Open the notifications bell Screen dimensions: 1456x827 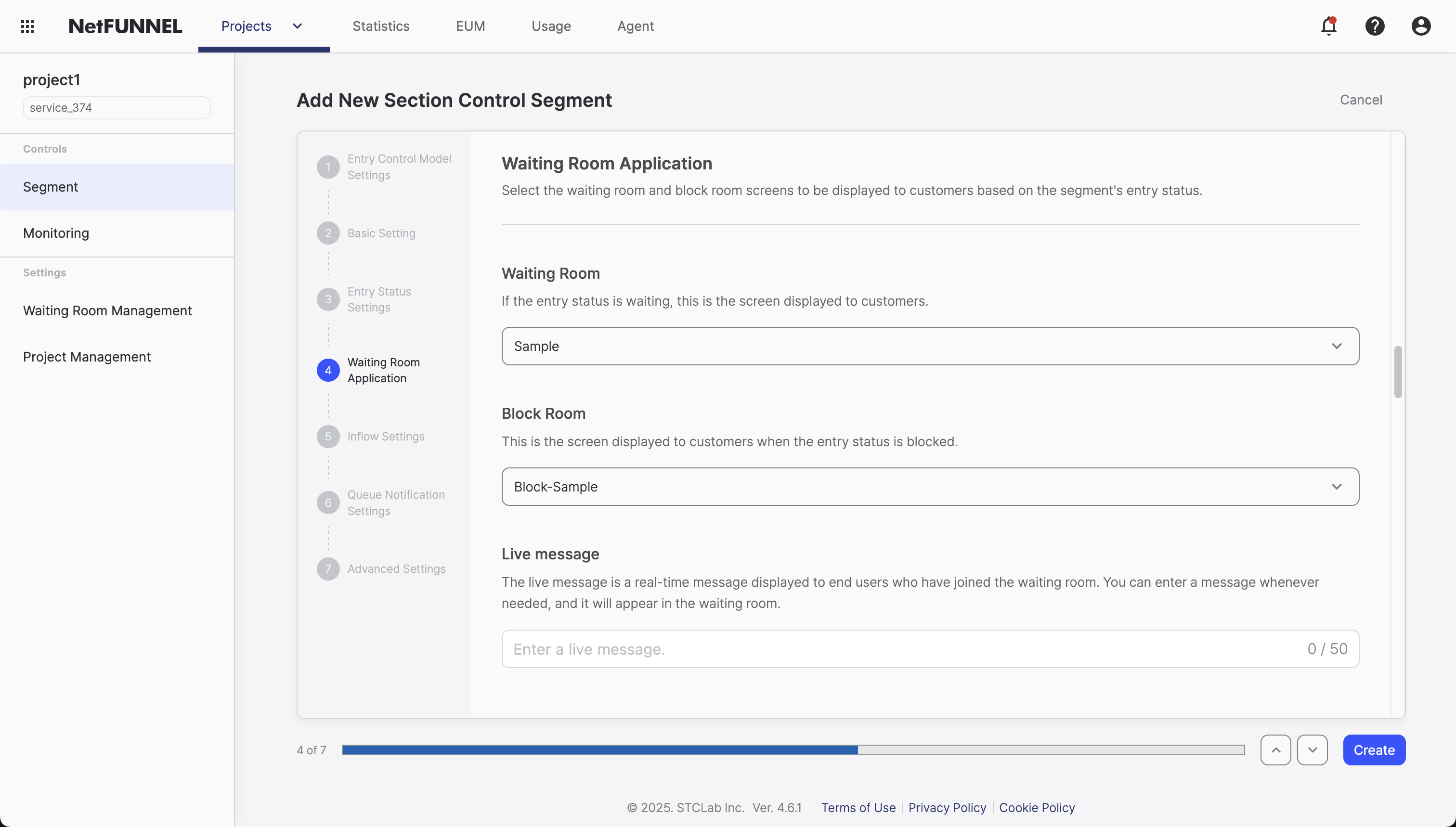1329,26
